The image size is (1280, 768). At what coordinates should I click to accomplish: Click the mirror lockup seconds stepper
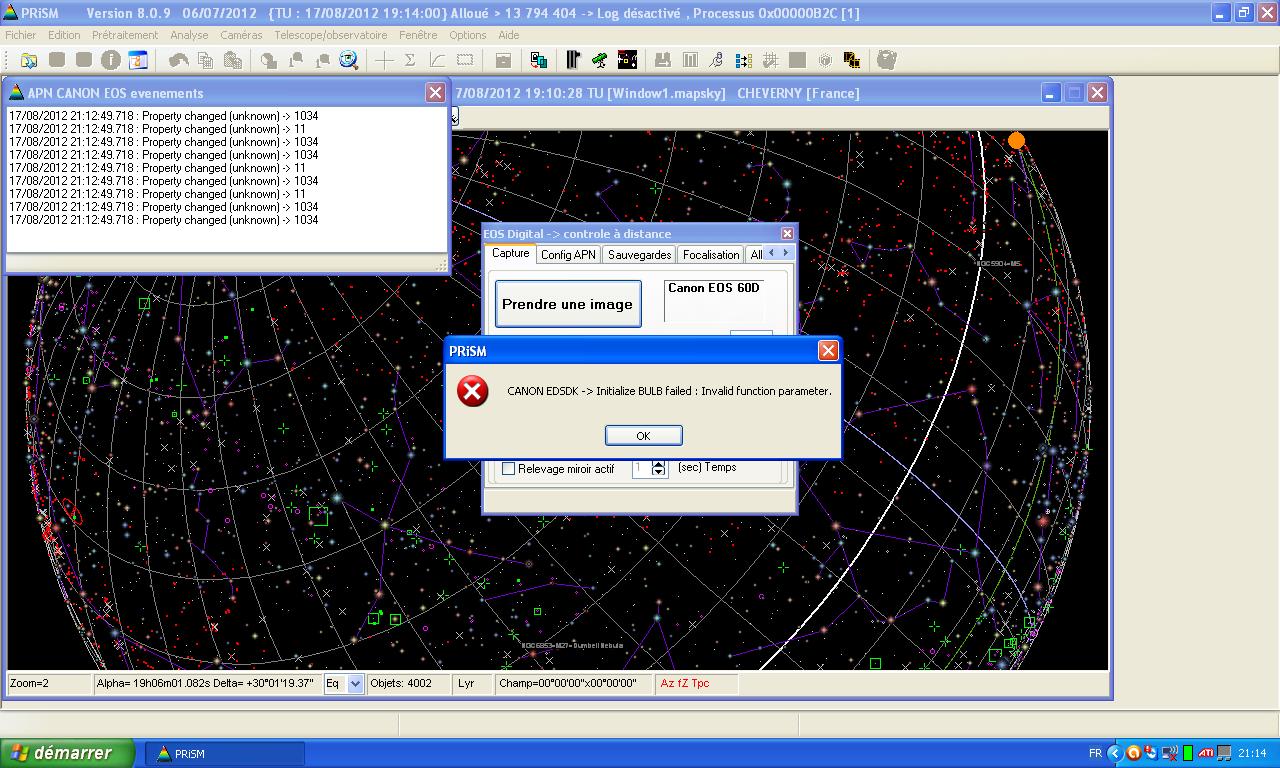coord(658,468)
